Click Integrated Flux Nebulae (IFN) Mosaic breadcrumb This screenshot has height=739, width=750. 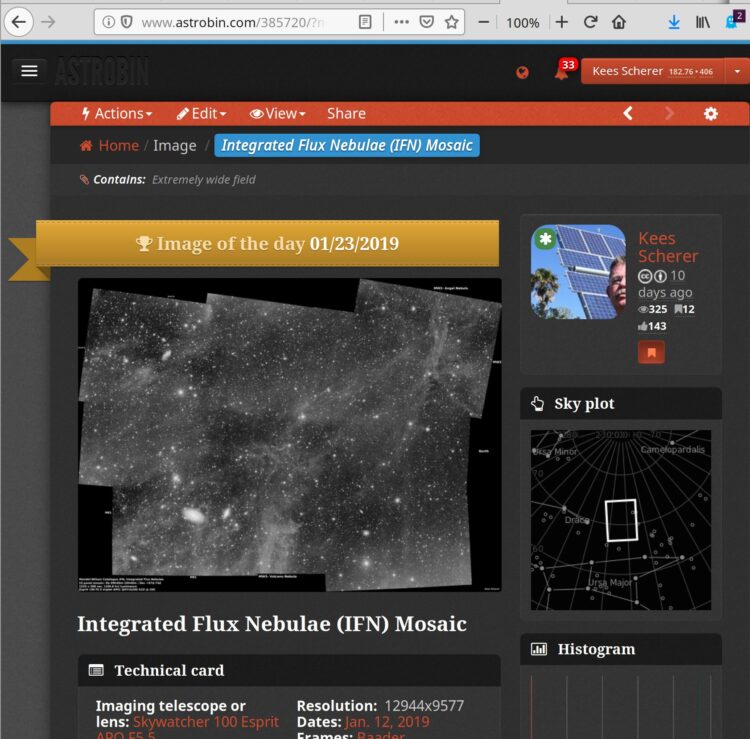point(347,145)
